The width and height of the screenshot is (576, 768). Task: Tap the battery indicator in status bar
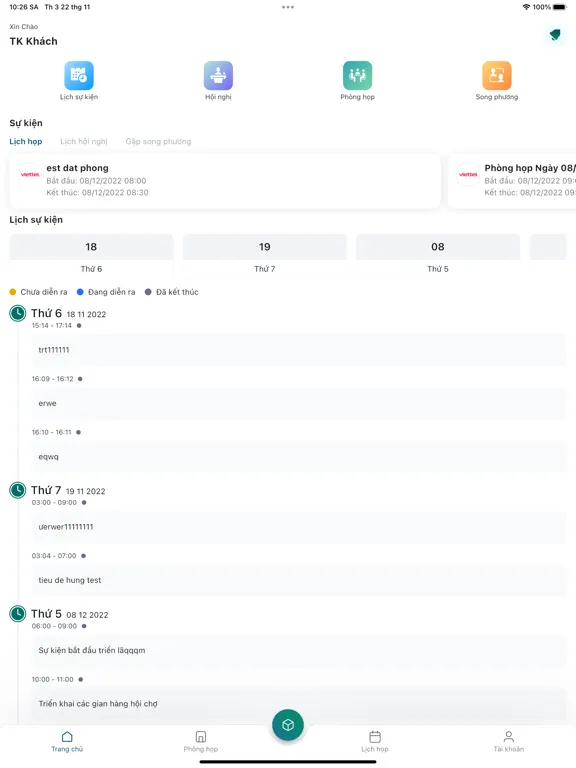(560, 7)
